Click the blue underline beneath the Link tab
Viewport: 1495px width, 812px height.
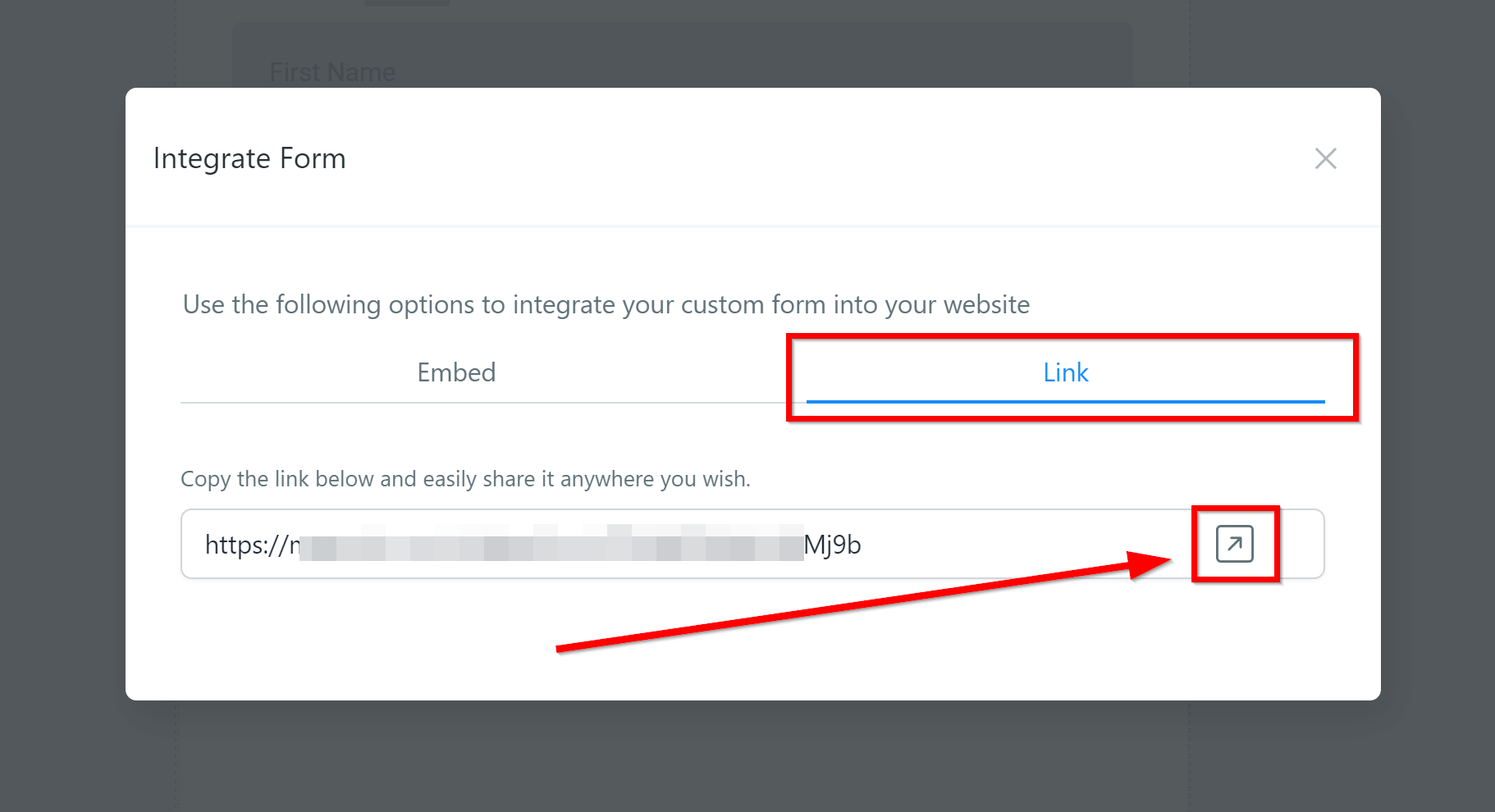1065,402
